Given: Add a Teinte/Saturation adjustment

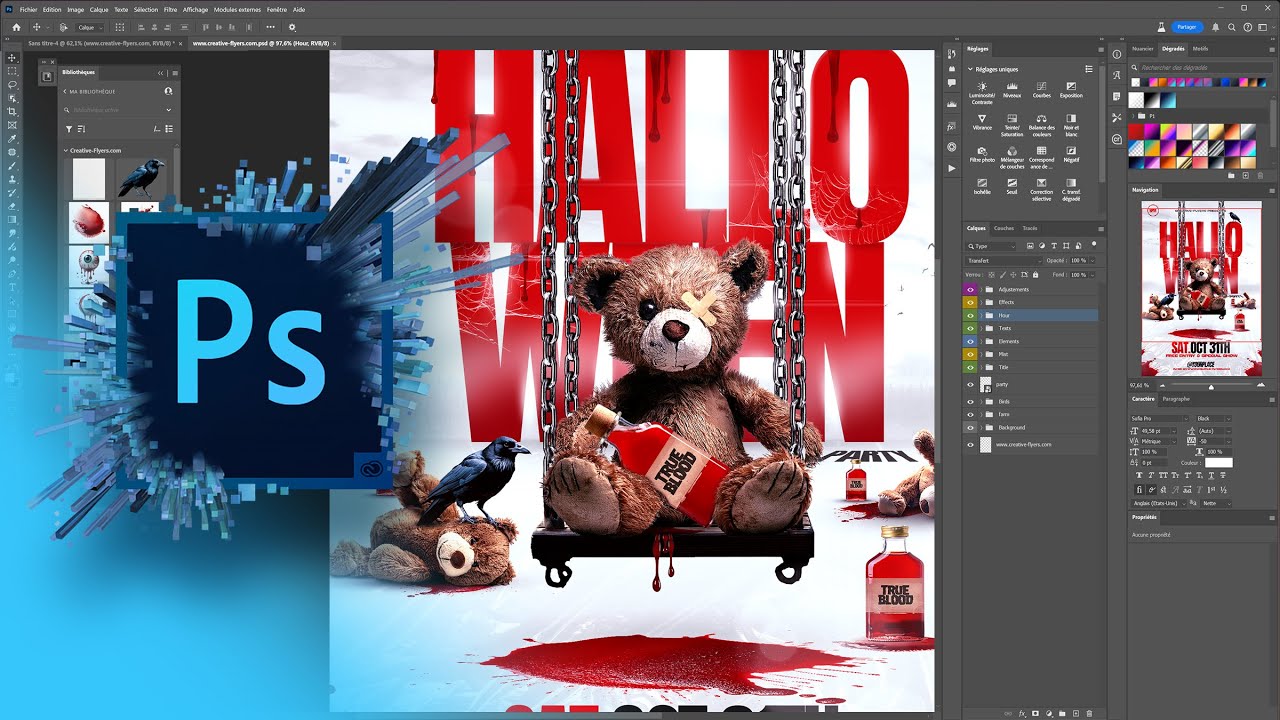Looking at the screenshot, I should coord(1012,125).
